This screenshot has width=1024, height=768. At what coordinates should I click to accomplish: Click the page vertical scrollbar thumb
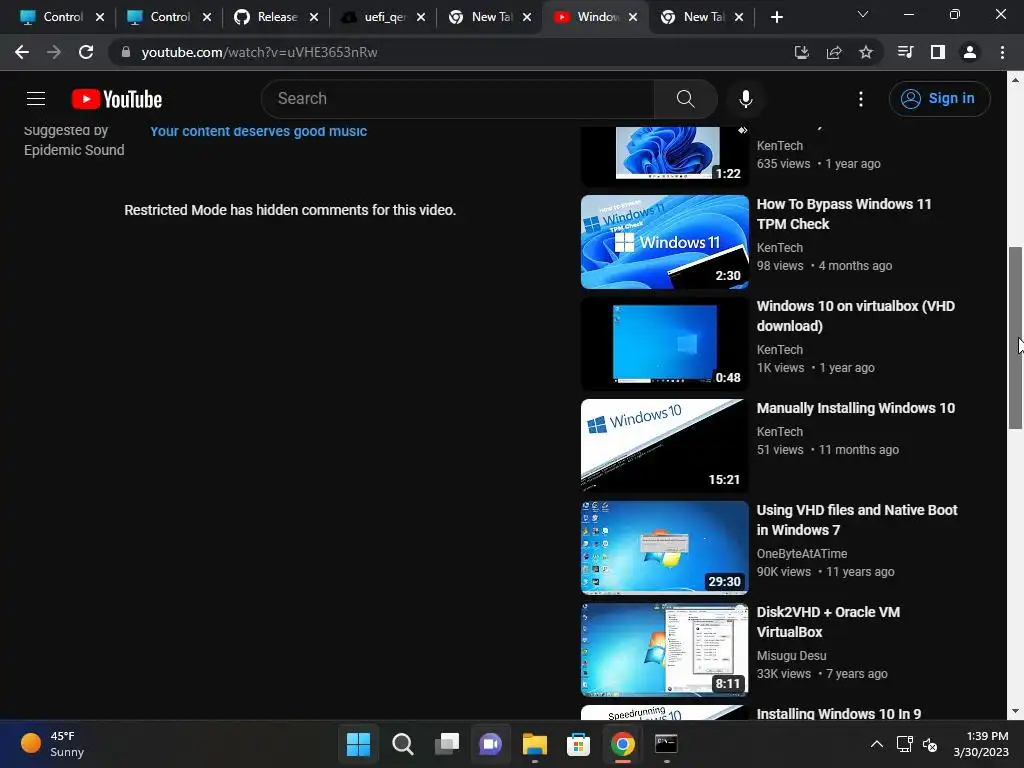tap(1015, 338)
